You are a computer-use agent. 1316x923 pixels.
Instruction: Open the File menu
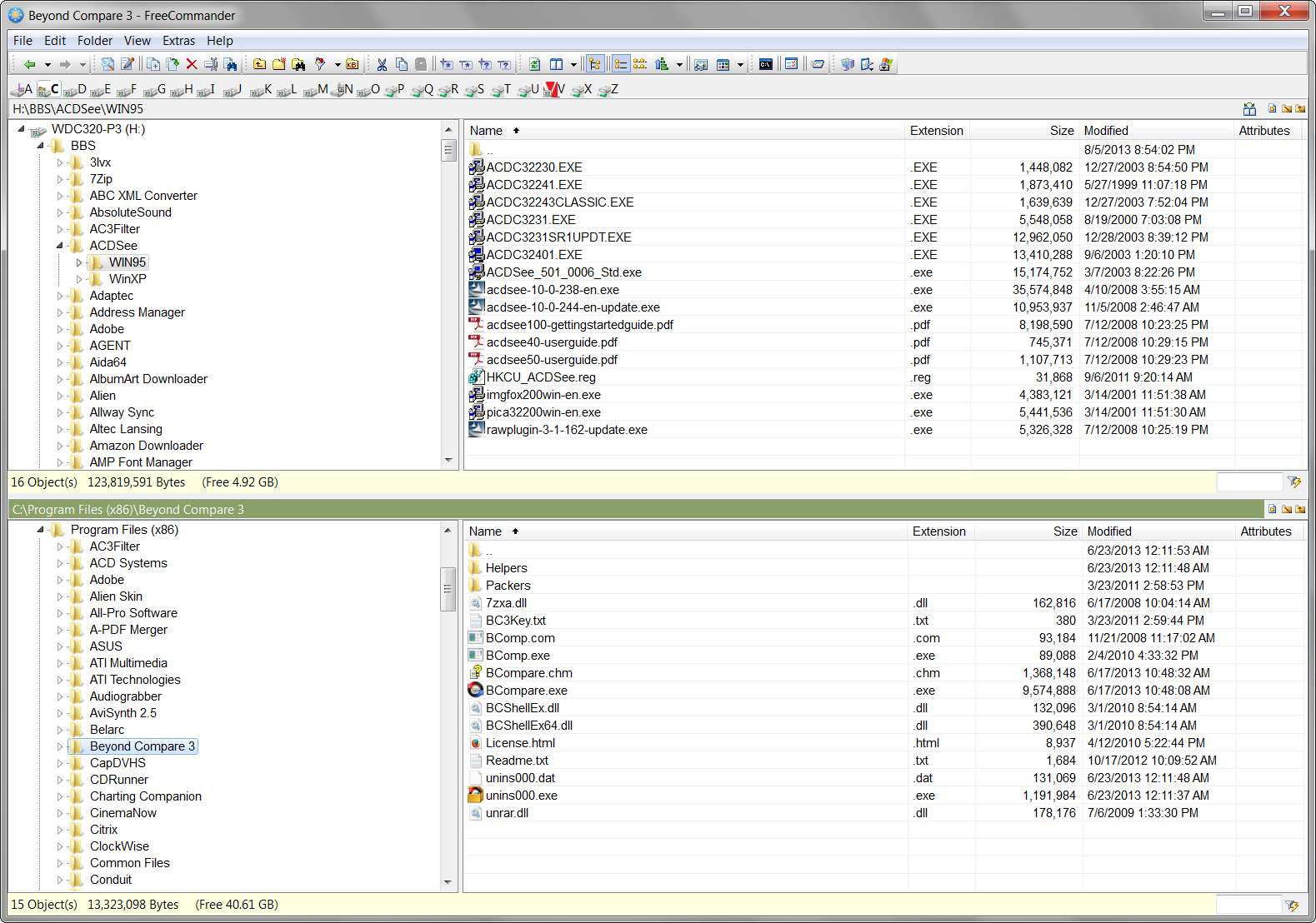[23, 40]
